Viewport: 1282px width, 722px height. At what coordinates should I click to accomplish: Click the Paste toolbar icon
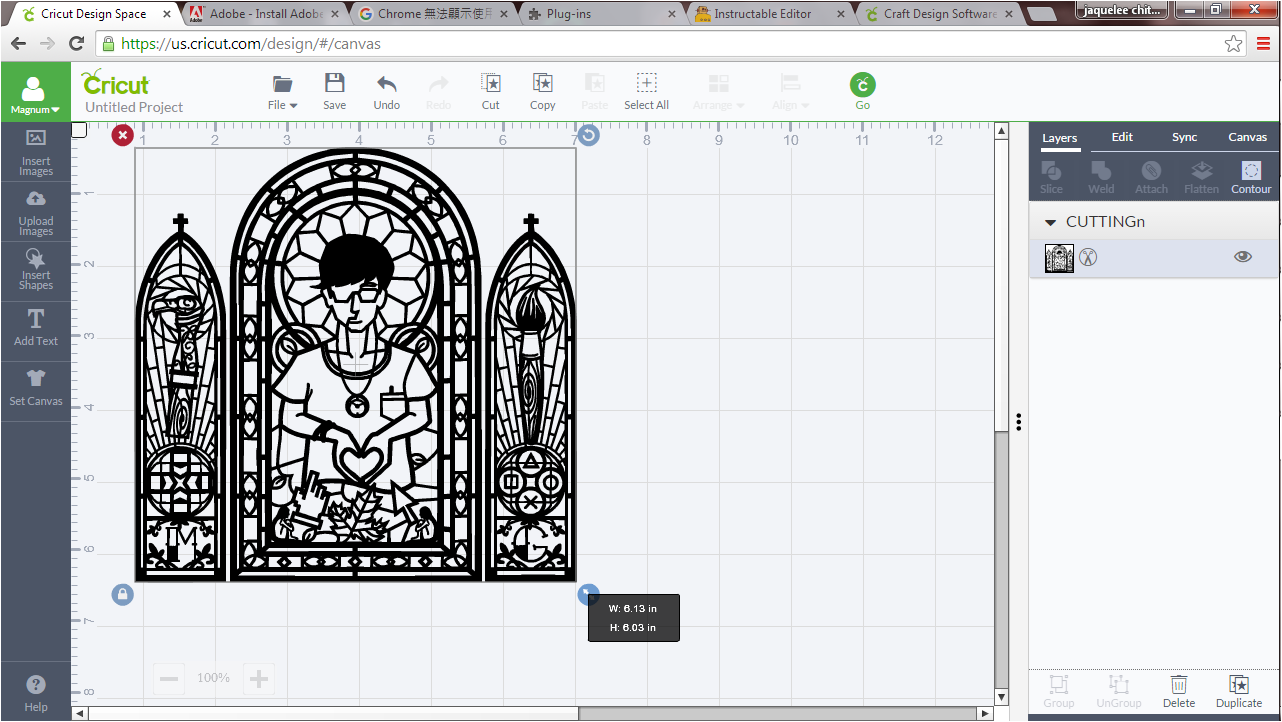pos(595,83)
